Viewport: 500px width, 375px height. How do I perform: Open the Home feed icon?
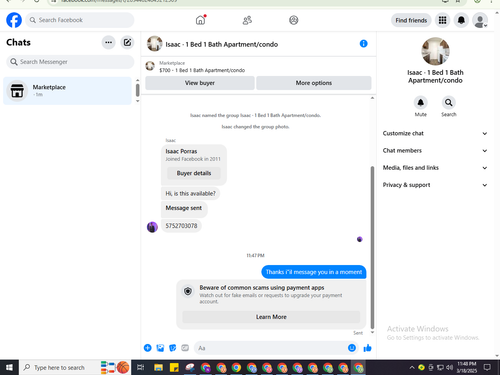click(200, 20)
